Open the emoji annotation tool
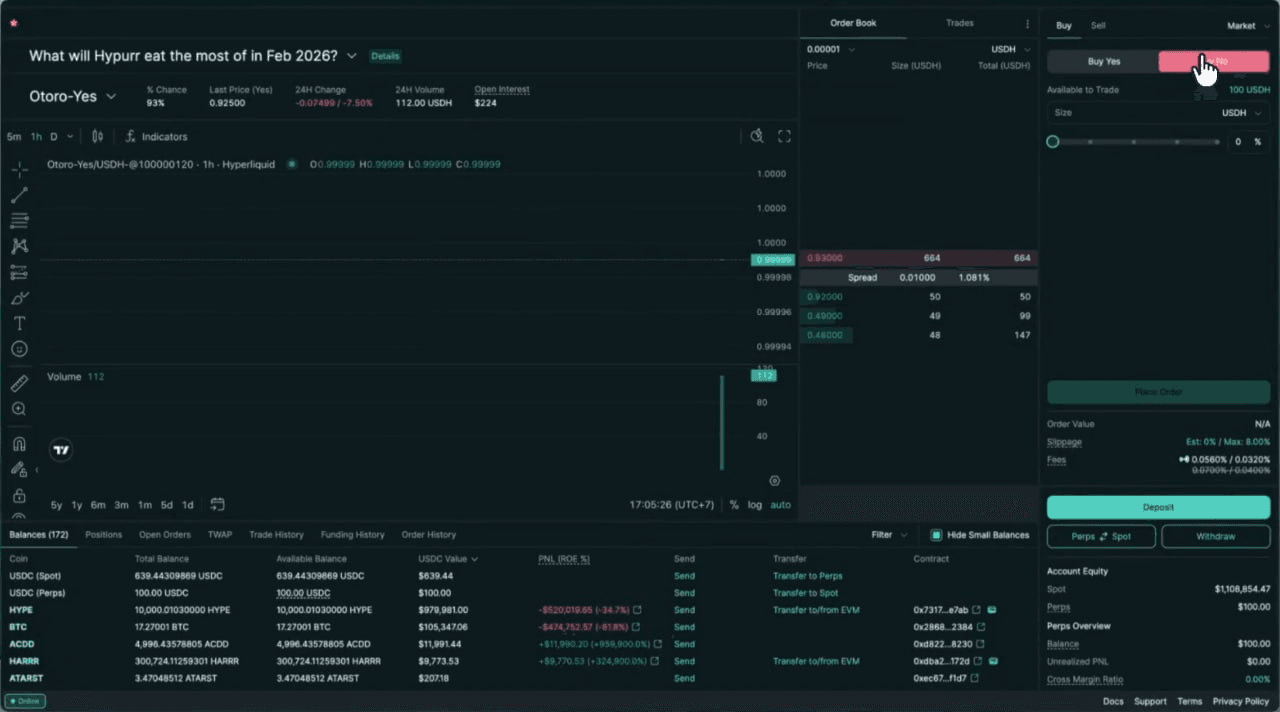This screenshot has width=1280, height=712. tap(20, 349)
